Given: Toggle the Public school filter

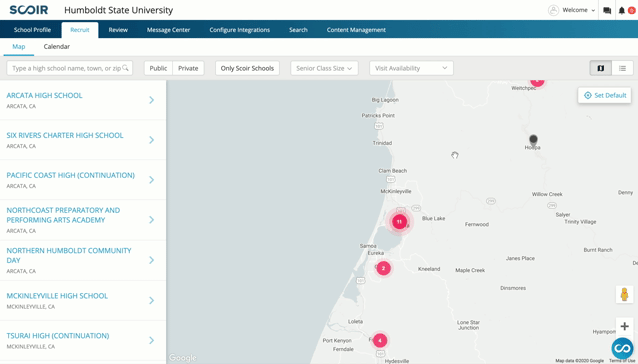Looking at the screenshot, I should [x=158, y=68].
